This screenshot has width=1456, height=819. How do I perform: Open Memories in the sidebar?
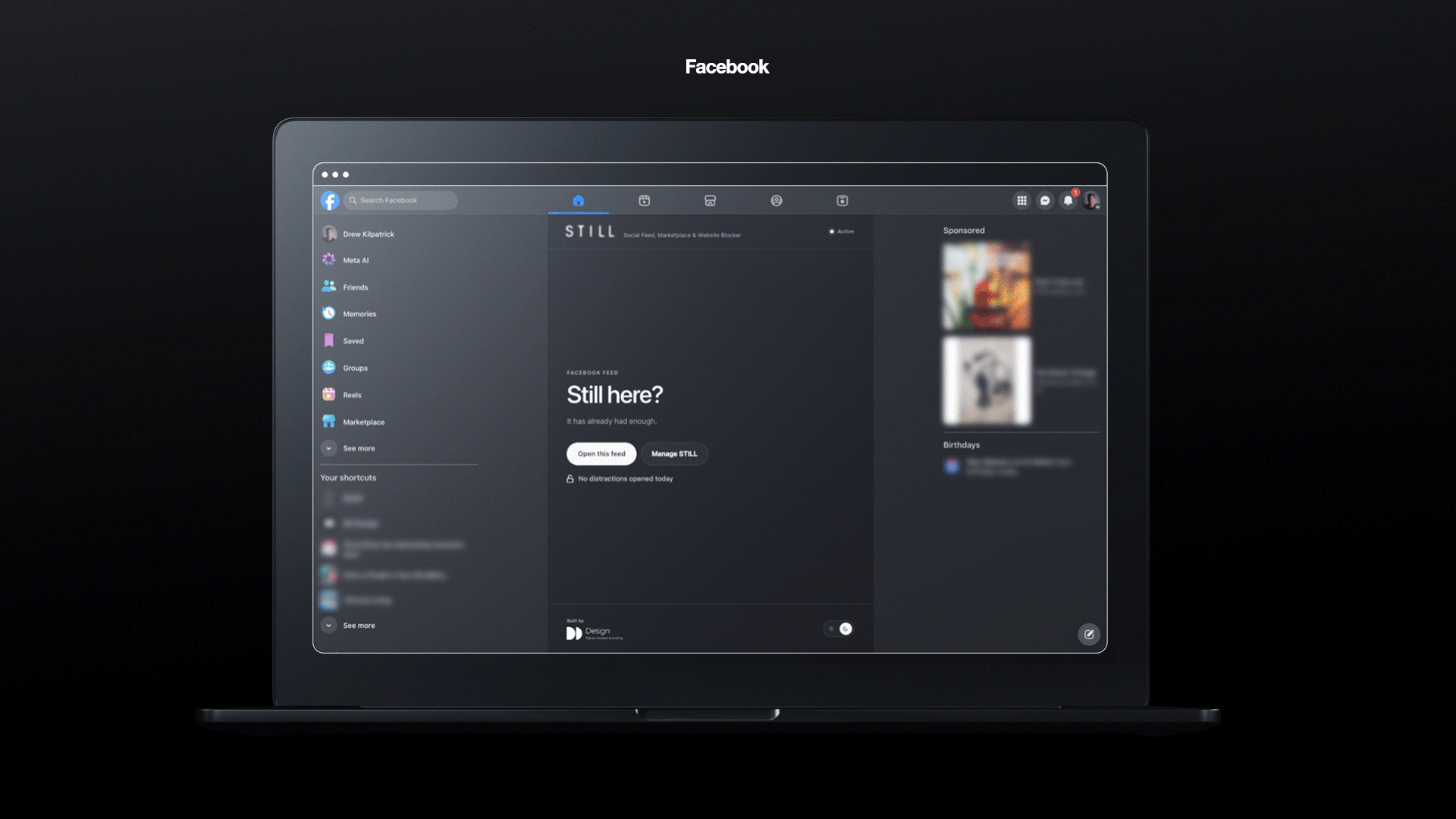pyautogui.click(x=349, y=314)
